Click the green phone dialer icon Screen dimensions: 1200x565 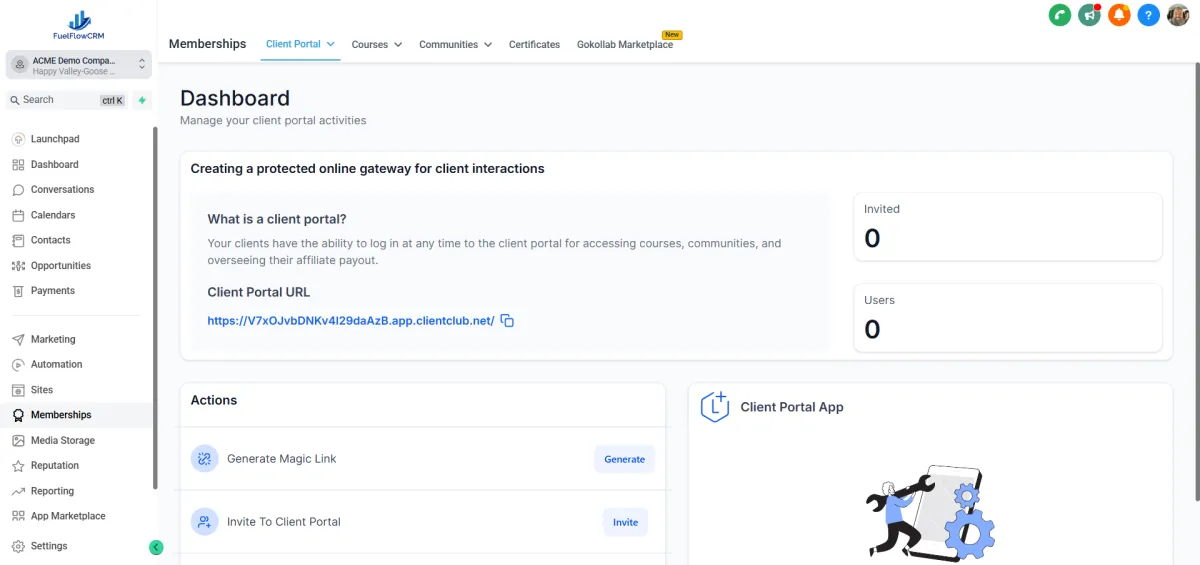point(1059,15)
